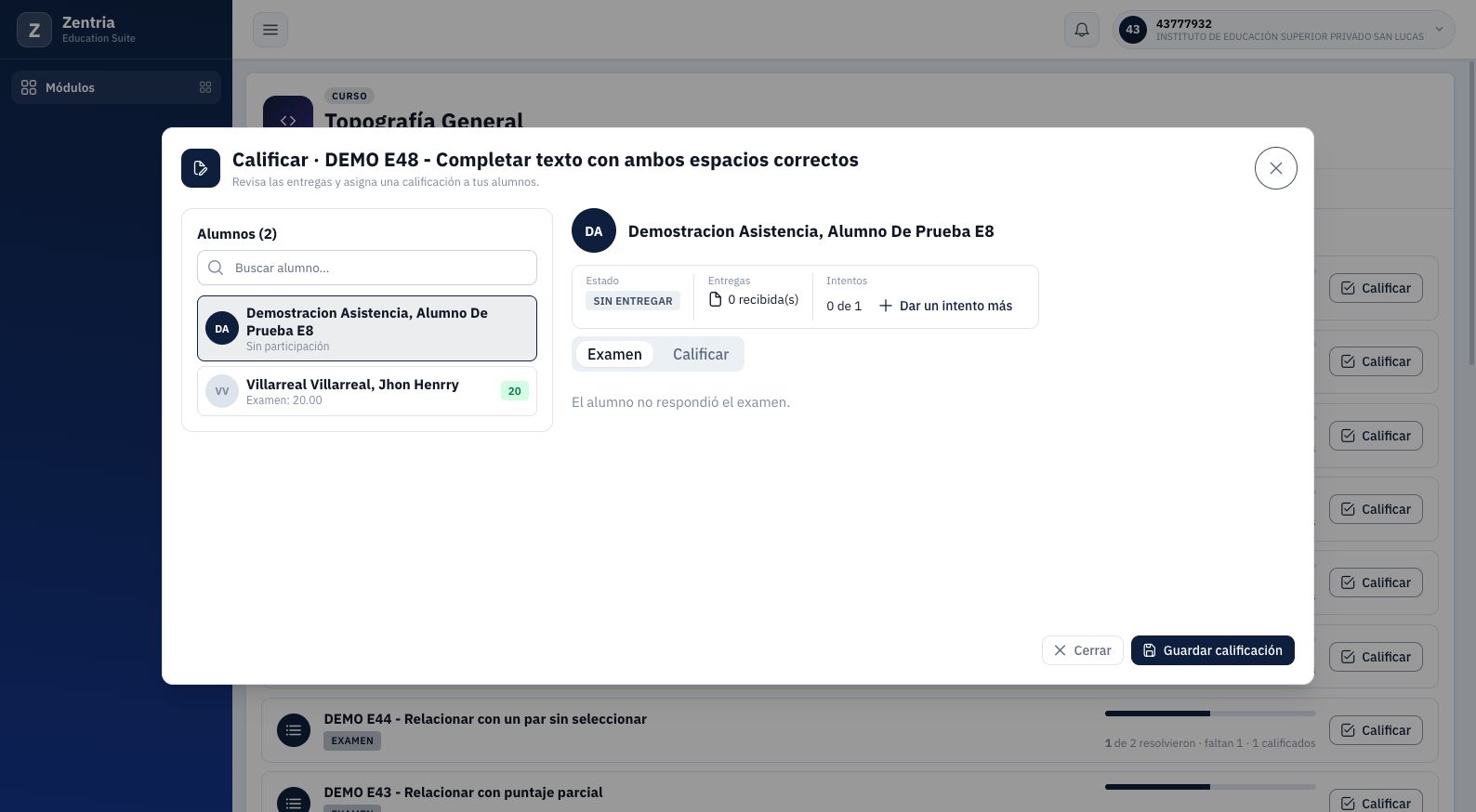This screenshot has width=1476, height=812.
Task: Click the Módulos grid icon in sidebar
Action: (x=29, y=87)
